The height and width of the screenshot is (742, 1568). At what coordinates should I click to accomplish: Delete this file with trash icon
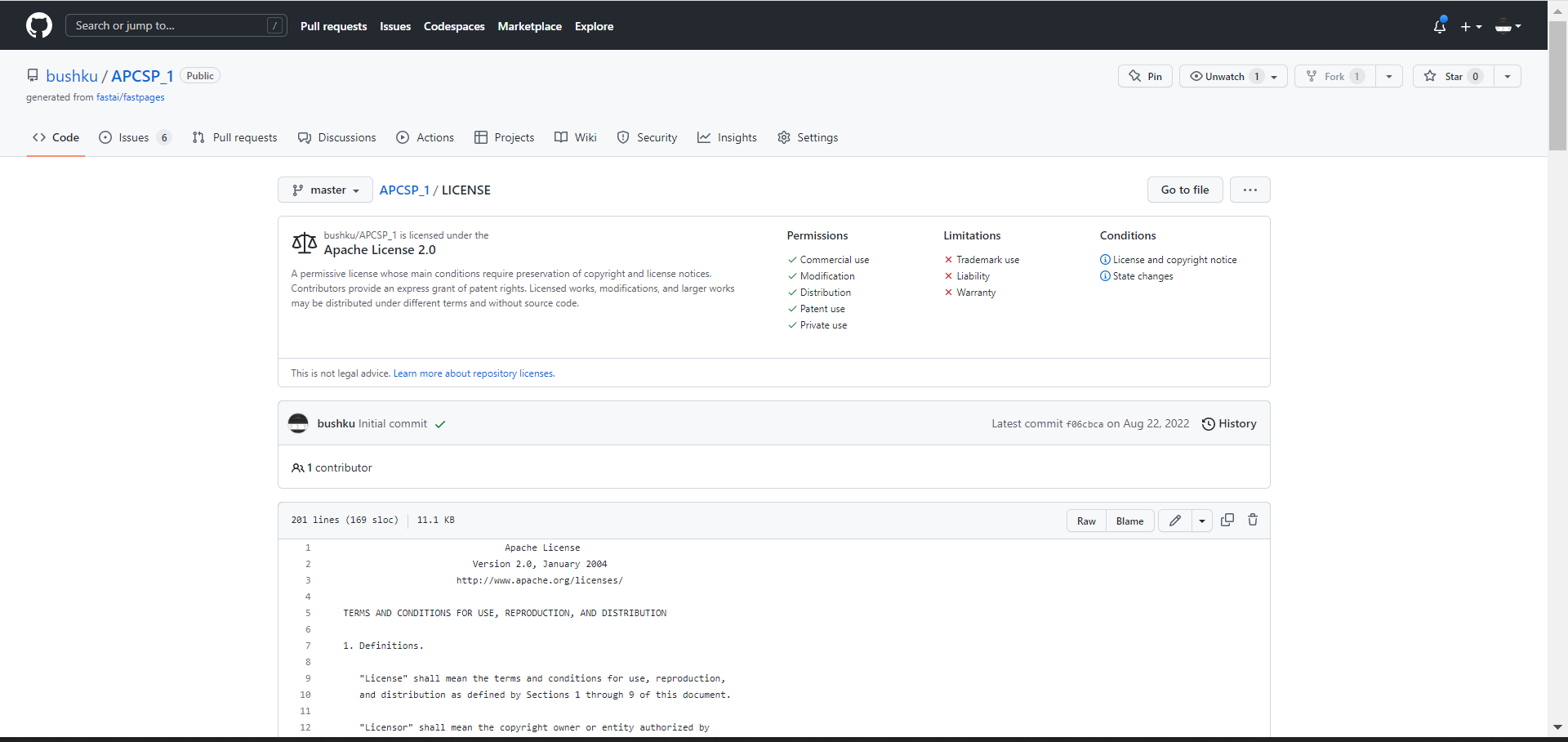click(x=1253, y=520)
